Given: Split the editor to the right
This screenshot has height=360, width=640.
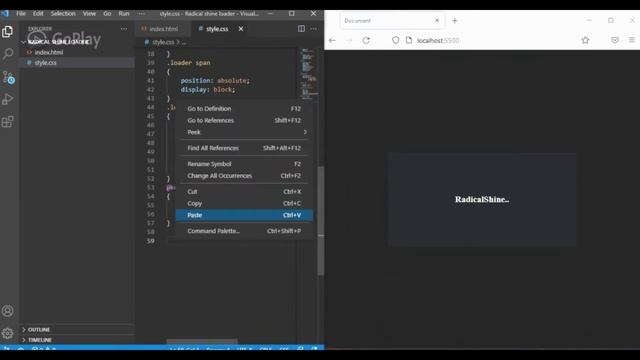Looking at the screenshot, I should pyautogui.click(x=301, y=29).
